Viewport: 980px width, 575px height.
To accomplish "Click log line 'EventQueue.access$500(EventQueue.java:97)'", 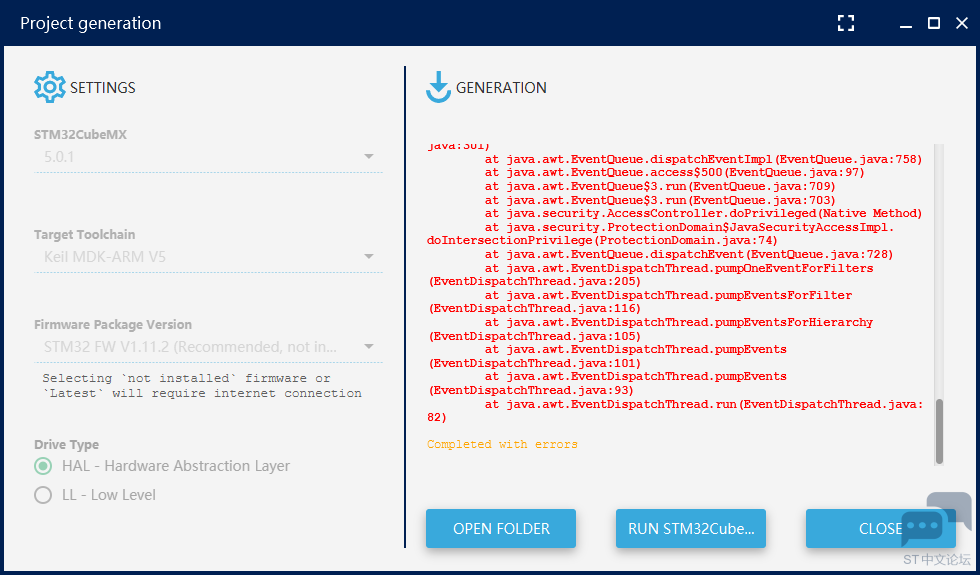I will point(675,172).
